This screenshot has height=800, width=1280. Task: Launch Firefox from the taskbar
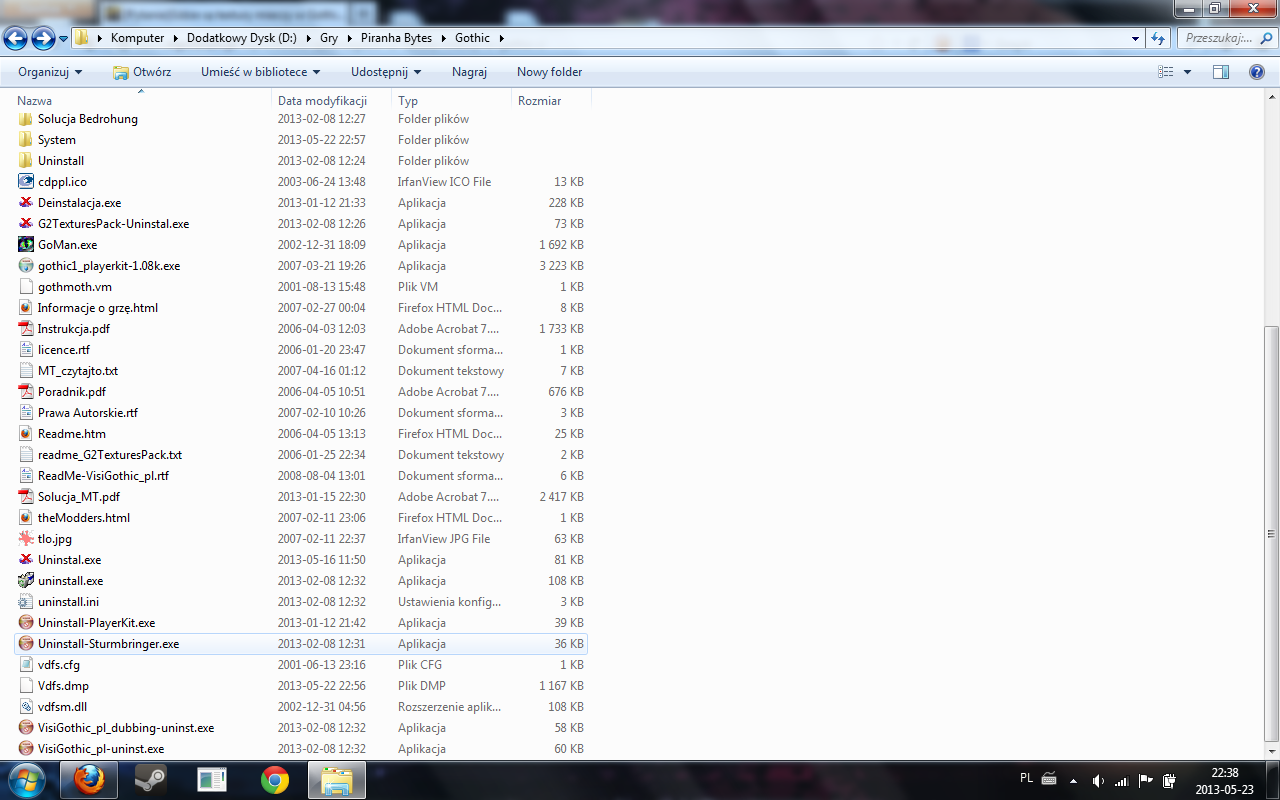(90, 780)
